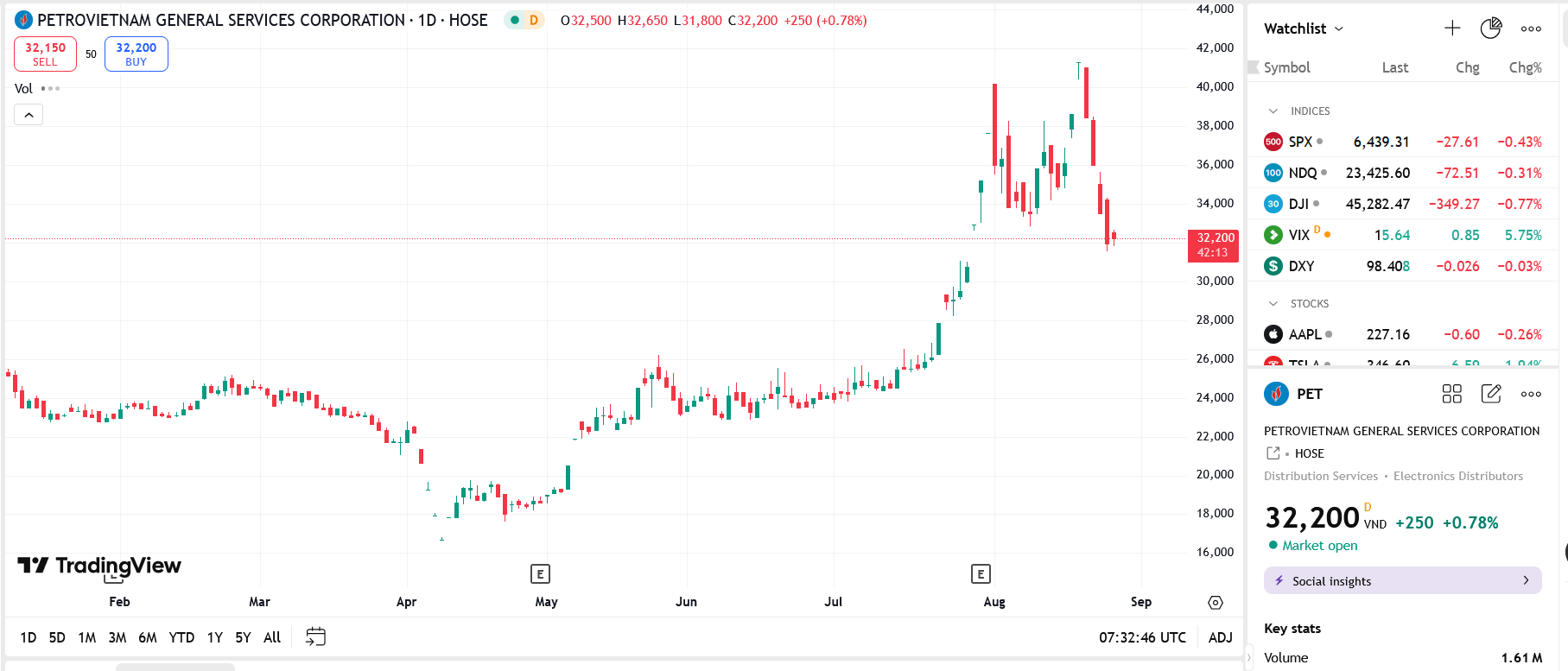Select the SPX row in watchlist

[1403, 142]
